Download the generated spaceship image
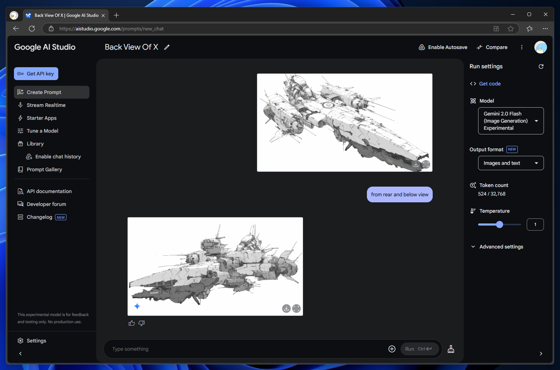This screenshot has height=370, width=560. point(286,308)
